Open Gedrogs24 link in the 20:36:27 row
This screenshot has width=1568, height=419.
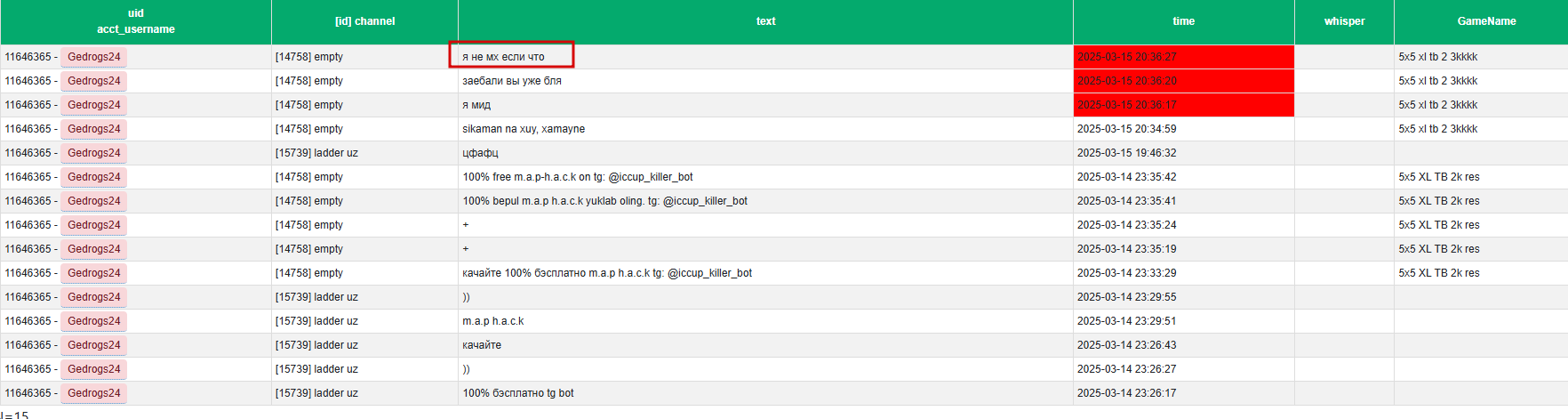pos(94,57)
